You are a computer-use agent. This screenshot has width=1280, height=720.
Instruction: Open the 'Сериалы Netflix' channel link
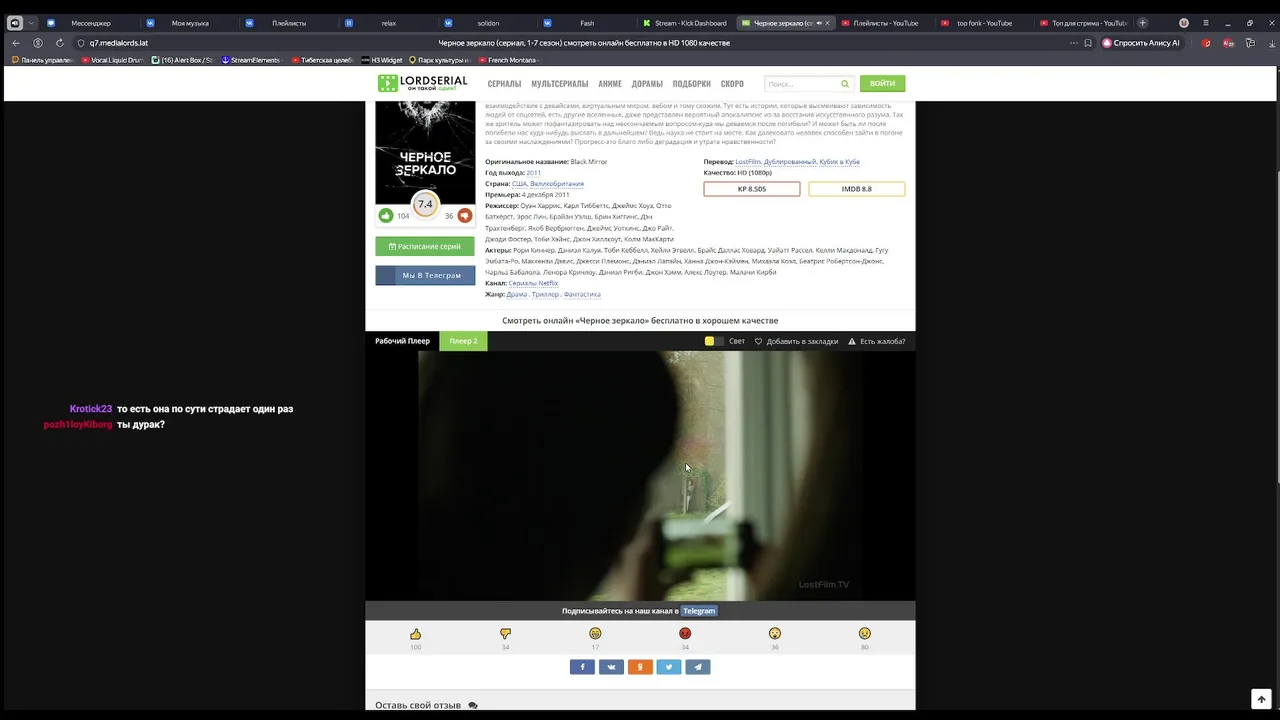click(x=533, y=283)
